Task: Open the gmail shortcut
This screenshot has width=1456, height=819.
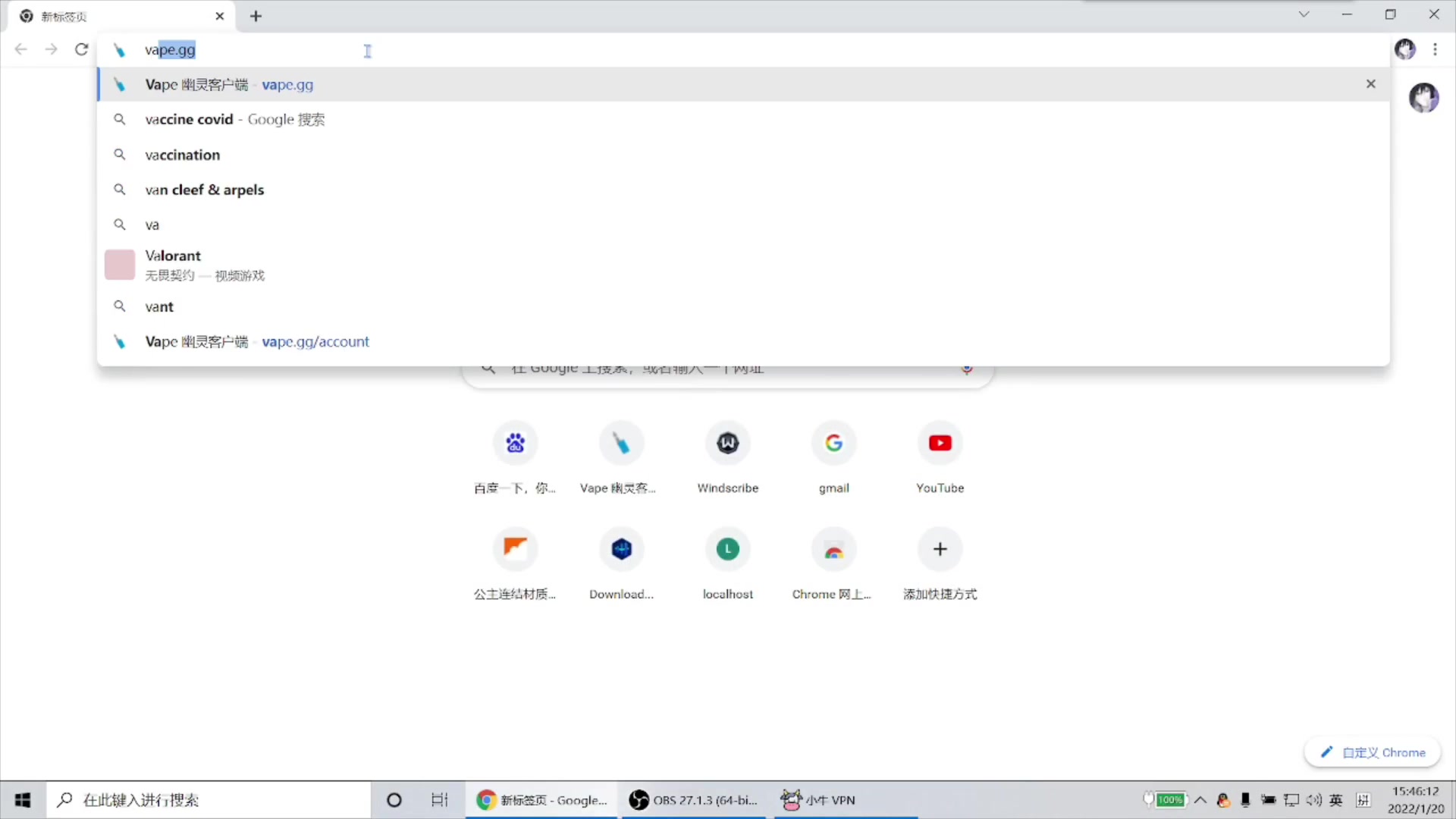Action: pos(834,459)
